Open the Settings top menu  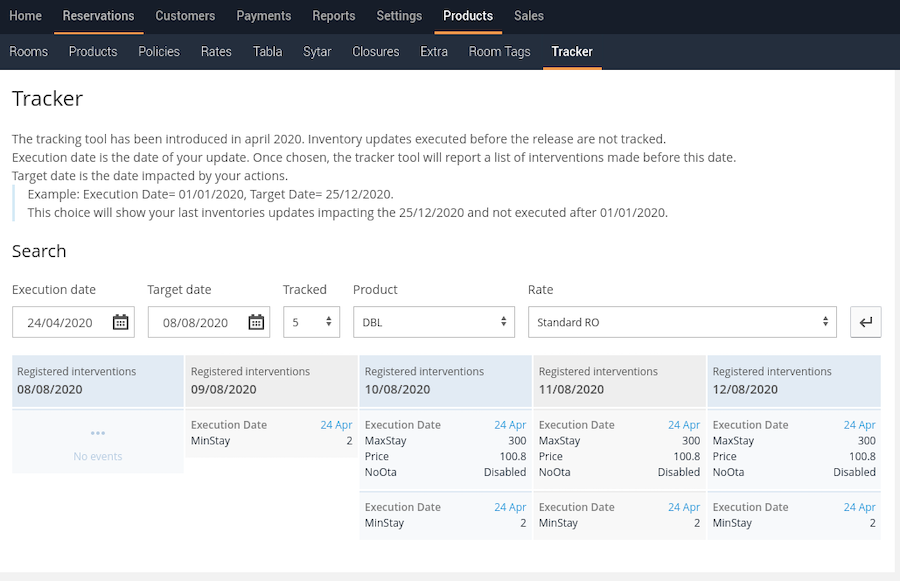pos(399,16)
